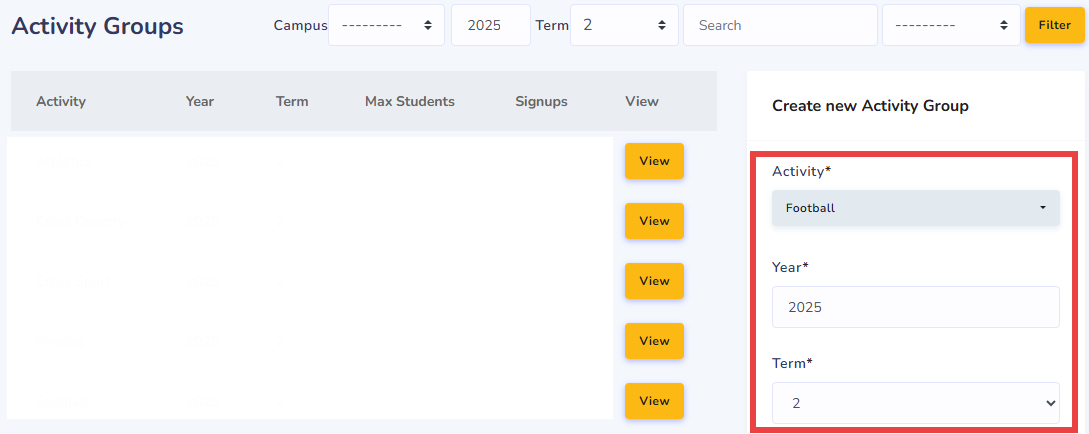Click View button in third table row
1089x434 pixels.
point(654,281)
